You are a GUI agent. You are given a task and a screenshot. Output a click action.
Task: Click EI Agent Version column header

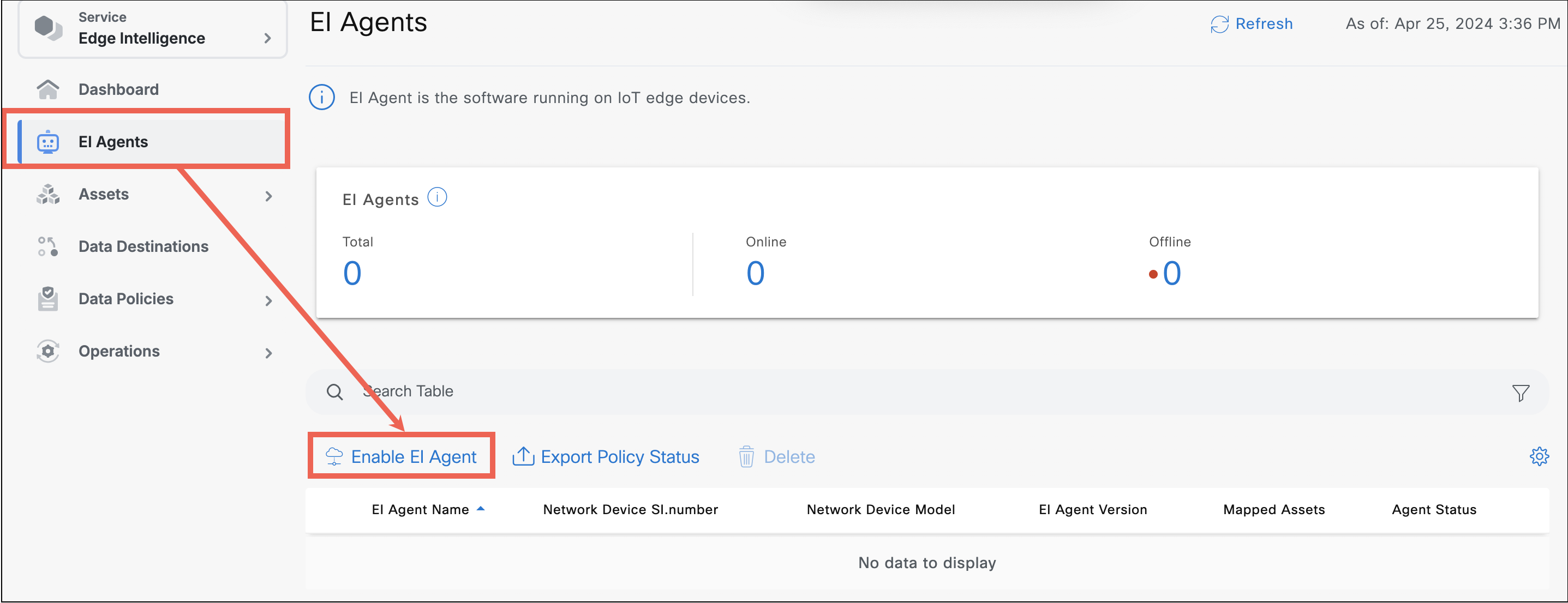(1093, 509)
